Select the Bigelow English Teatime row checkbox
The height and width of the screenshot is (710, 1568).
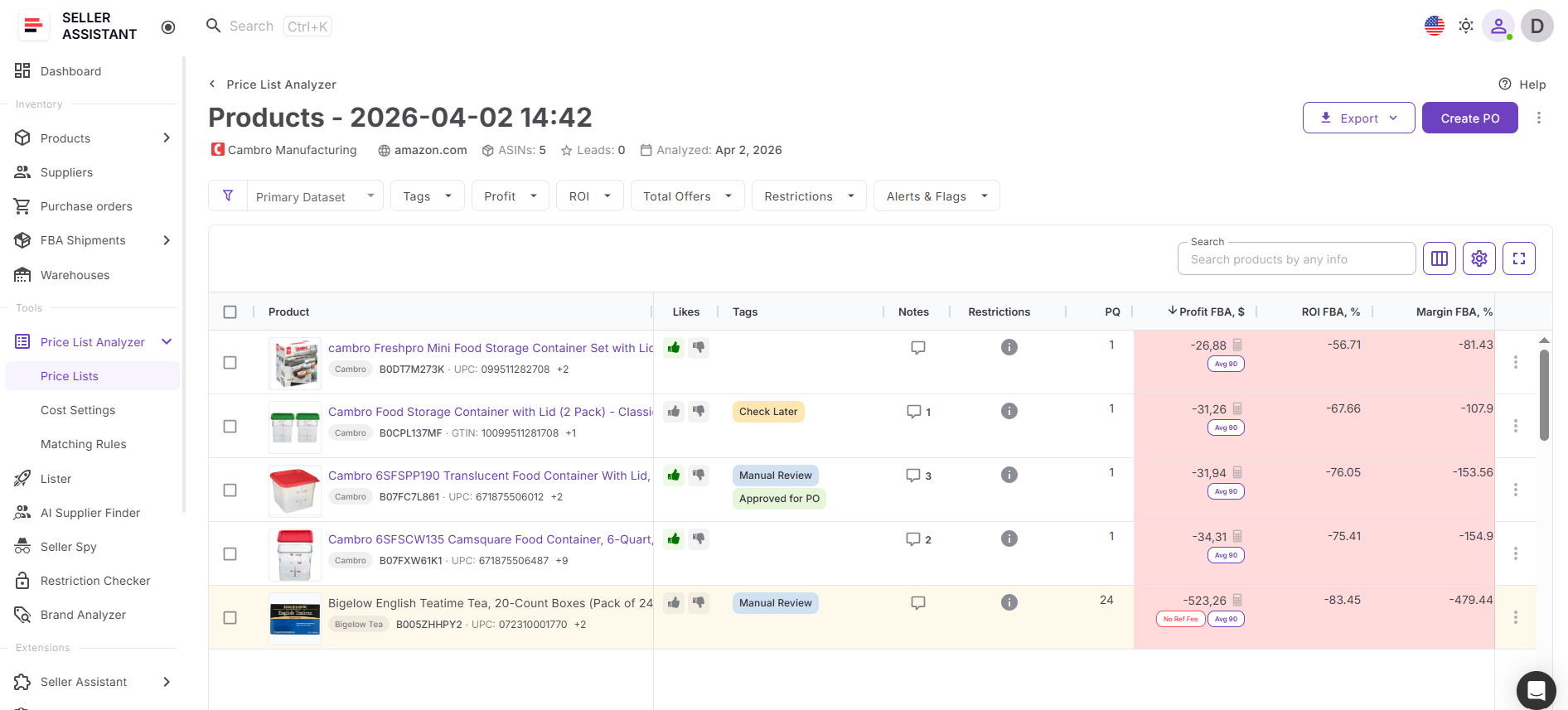click(230, 618)
